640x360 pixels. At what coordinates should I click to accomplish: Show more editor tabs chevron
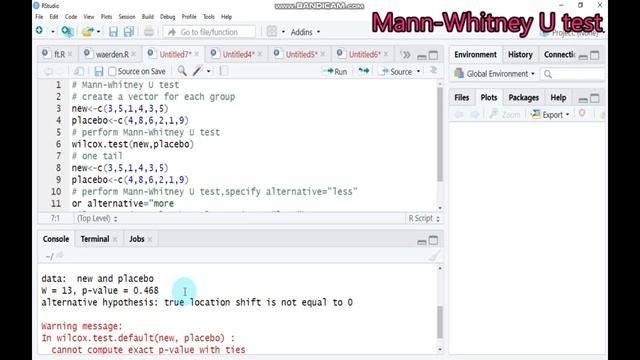click(x=405, y=55)
